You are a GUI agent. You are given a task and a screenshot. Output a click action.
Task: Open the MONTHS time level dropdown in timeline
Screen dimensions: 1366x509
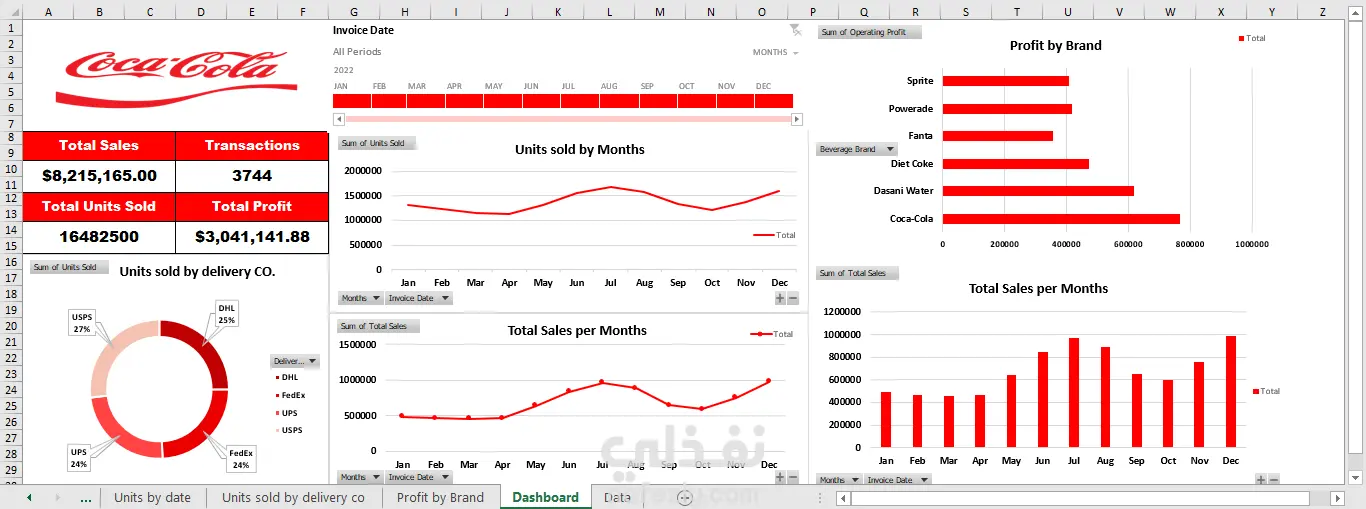tap(776, 52)
